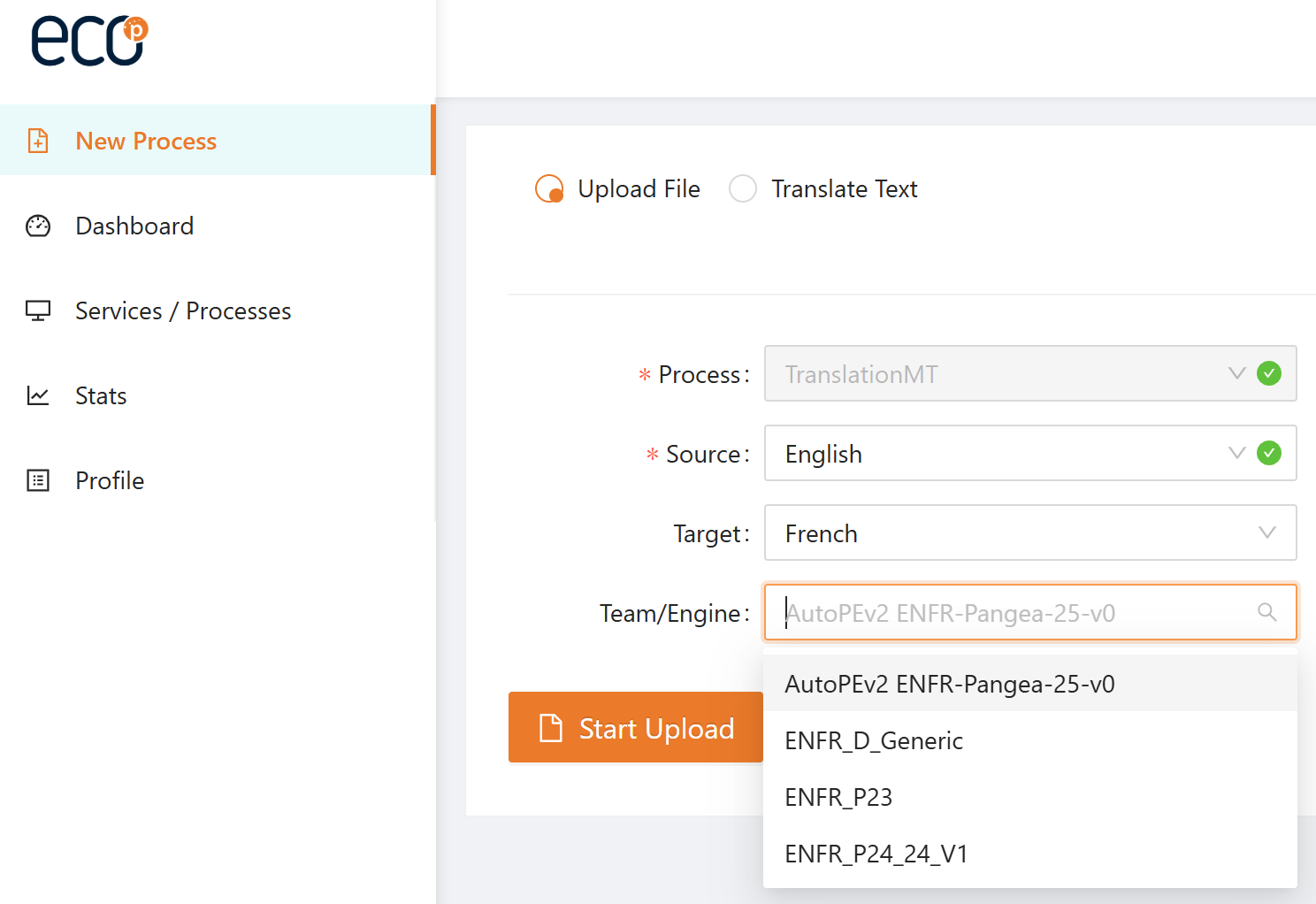
Task: Click into the Team/Engine search field
Action: 1008,612
